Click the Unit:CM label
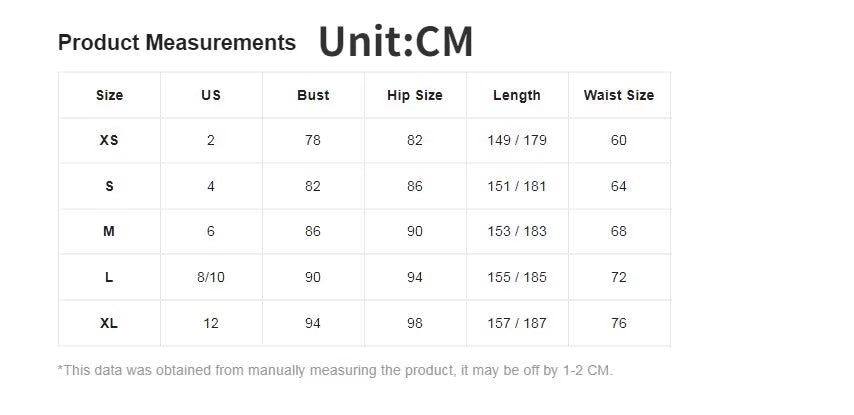854x415 pixels. coord(395,42)
